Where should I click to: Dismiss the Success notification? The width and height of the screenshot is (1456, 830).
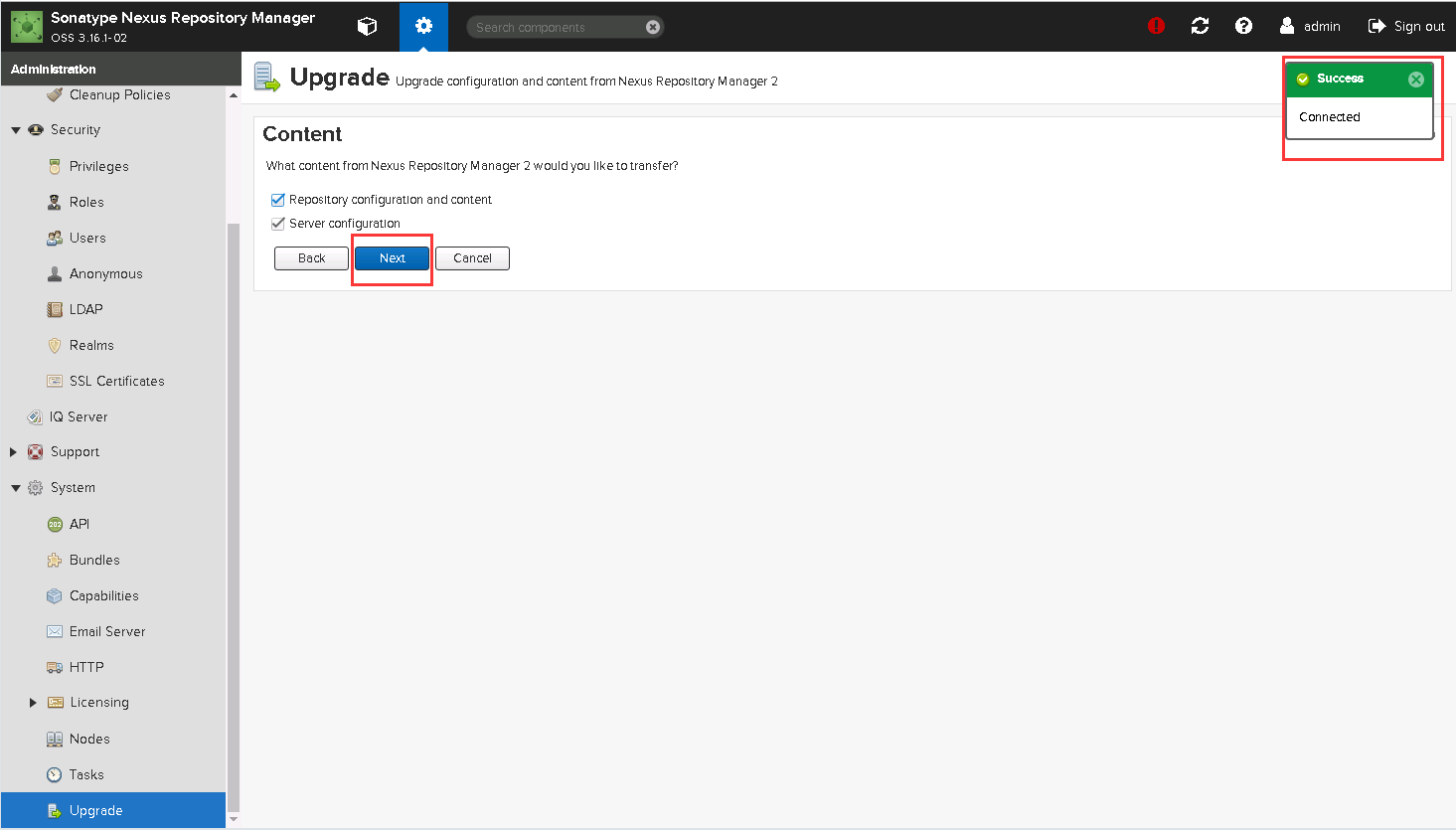coord(1416,80)
